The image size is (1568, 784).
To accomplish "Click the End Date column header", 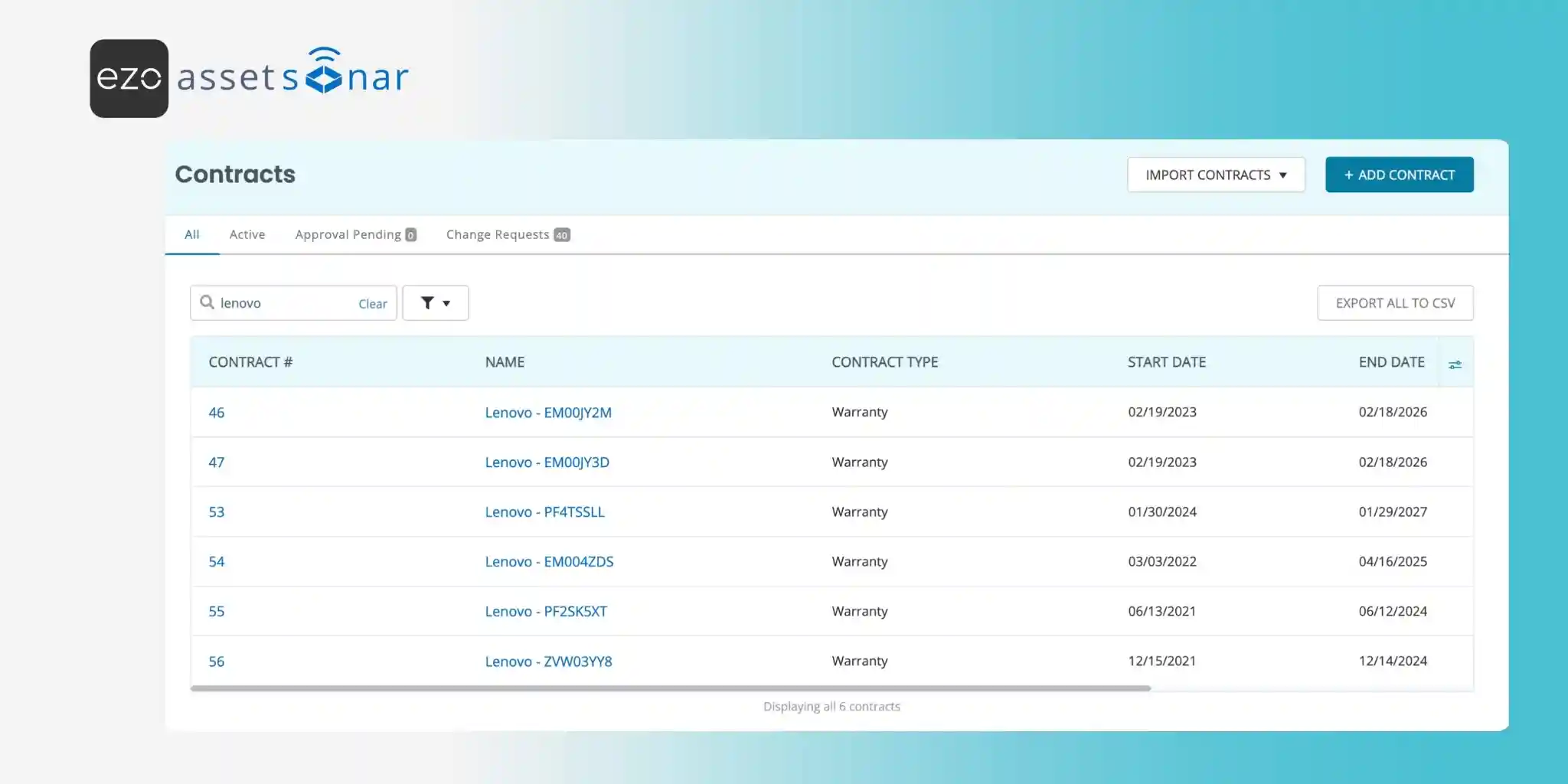I will pos(1391,362).
